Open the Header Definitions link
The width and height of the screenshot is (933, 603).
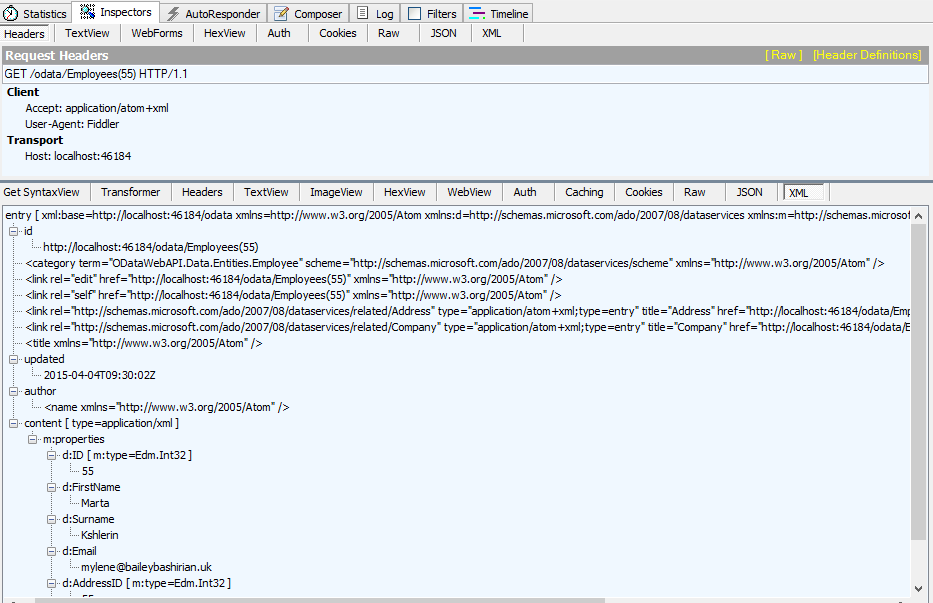[x=867, y=55]
